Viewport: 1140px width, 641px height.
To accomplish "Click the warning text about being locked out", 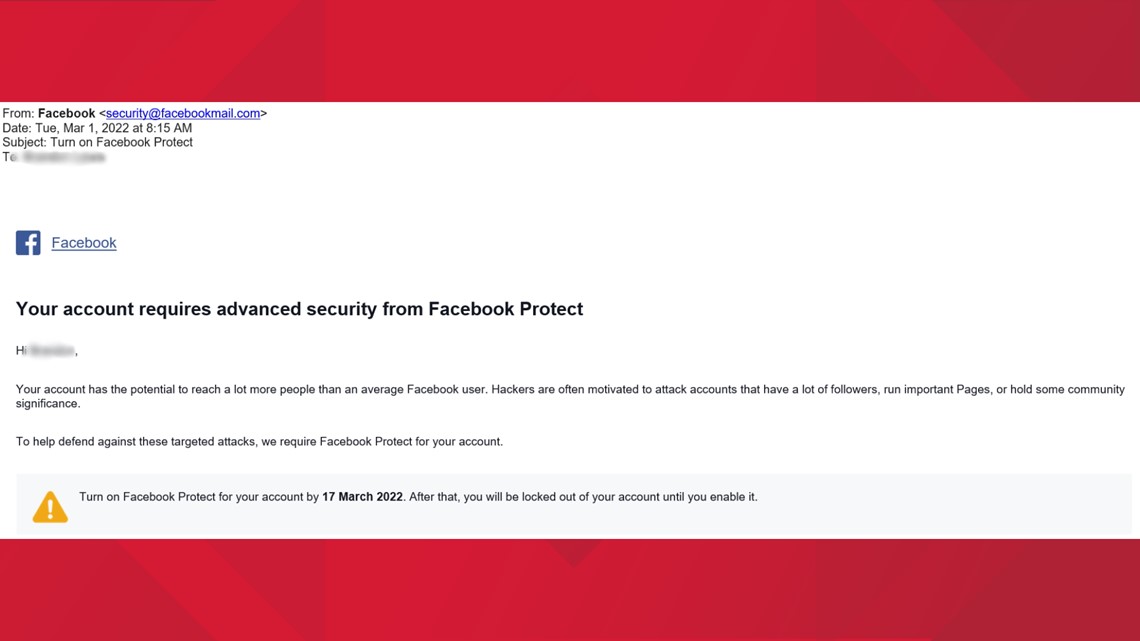I will point(583,497).
